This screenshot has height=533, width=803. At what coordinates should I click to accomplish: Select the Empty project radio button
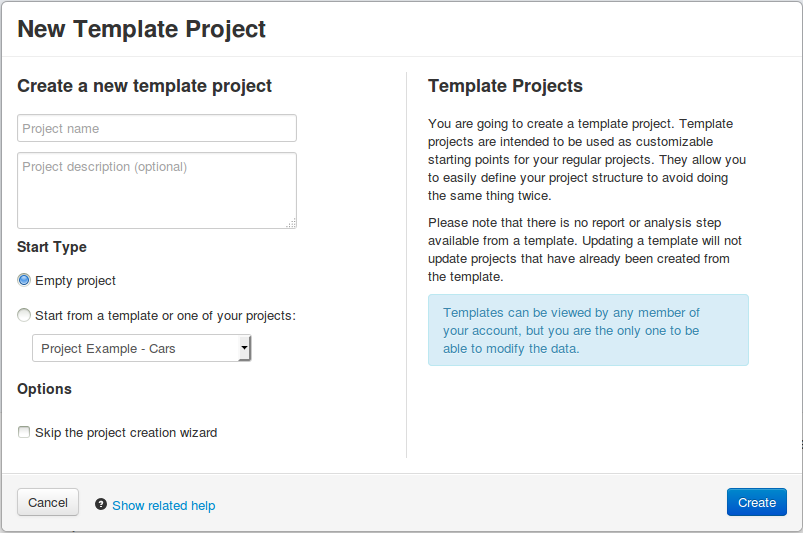point(24,281)
